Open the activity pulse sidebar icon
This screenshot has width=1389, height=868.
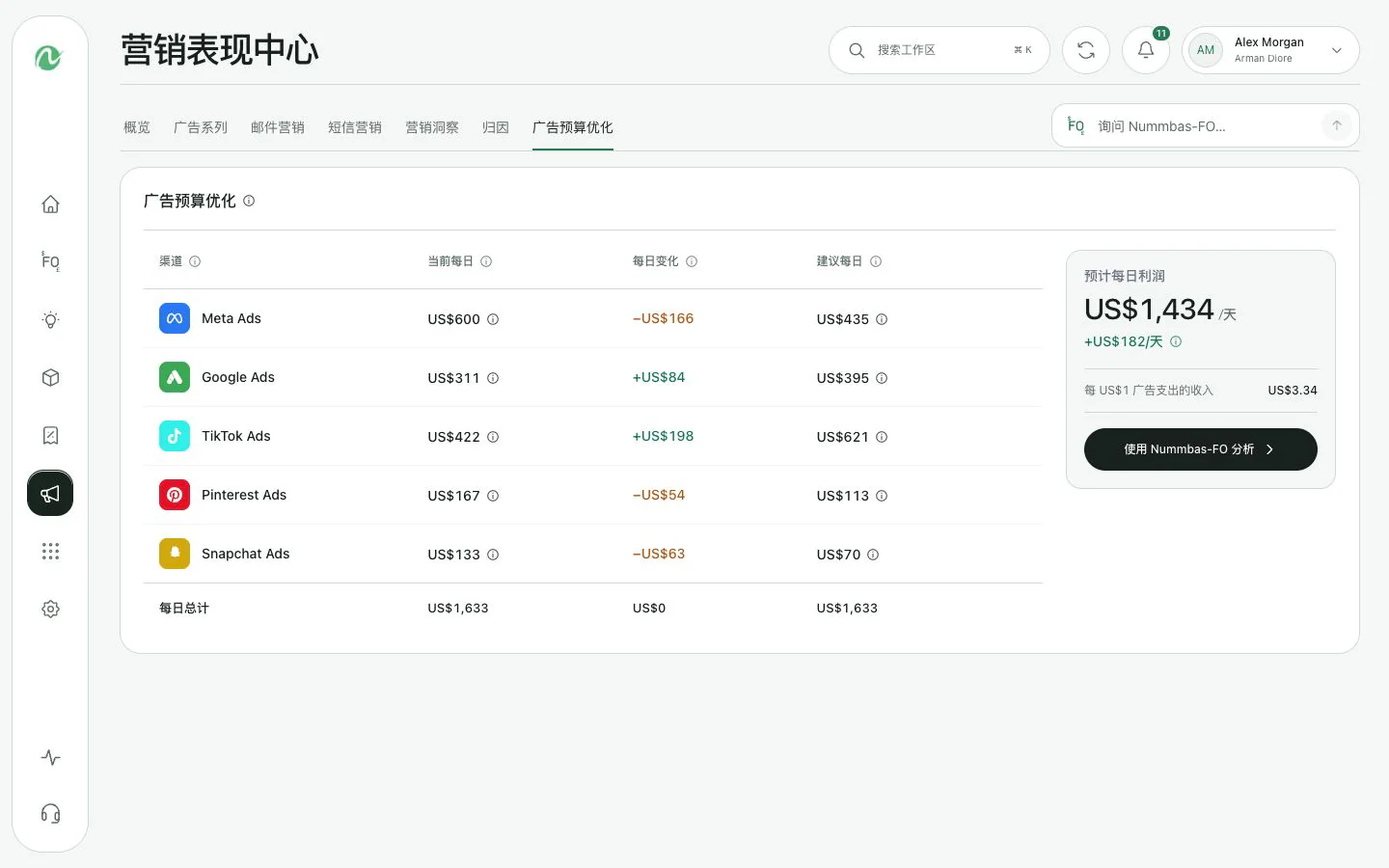click(50, 757)
